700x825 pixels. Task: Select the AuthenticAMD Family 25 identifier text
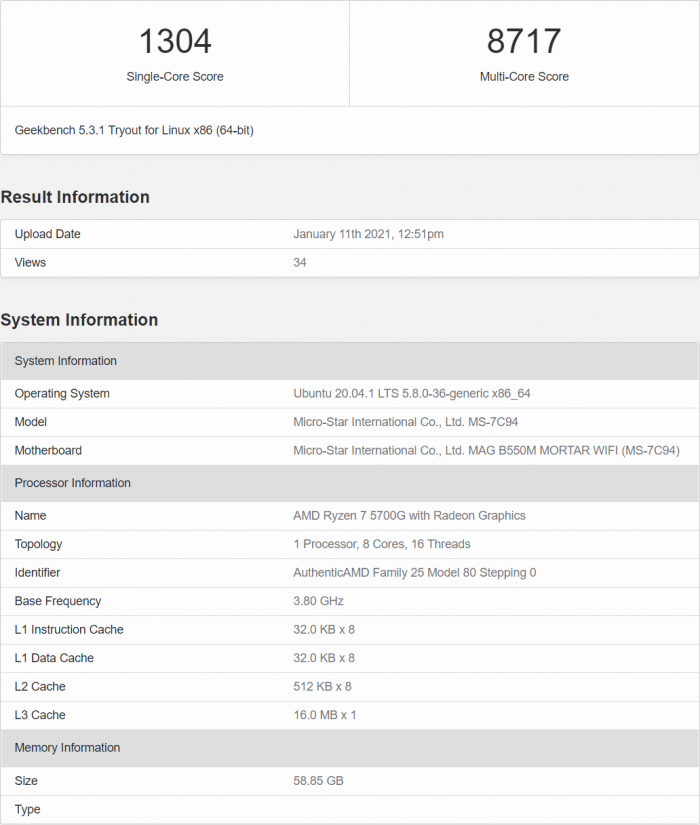pos(415,572)
